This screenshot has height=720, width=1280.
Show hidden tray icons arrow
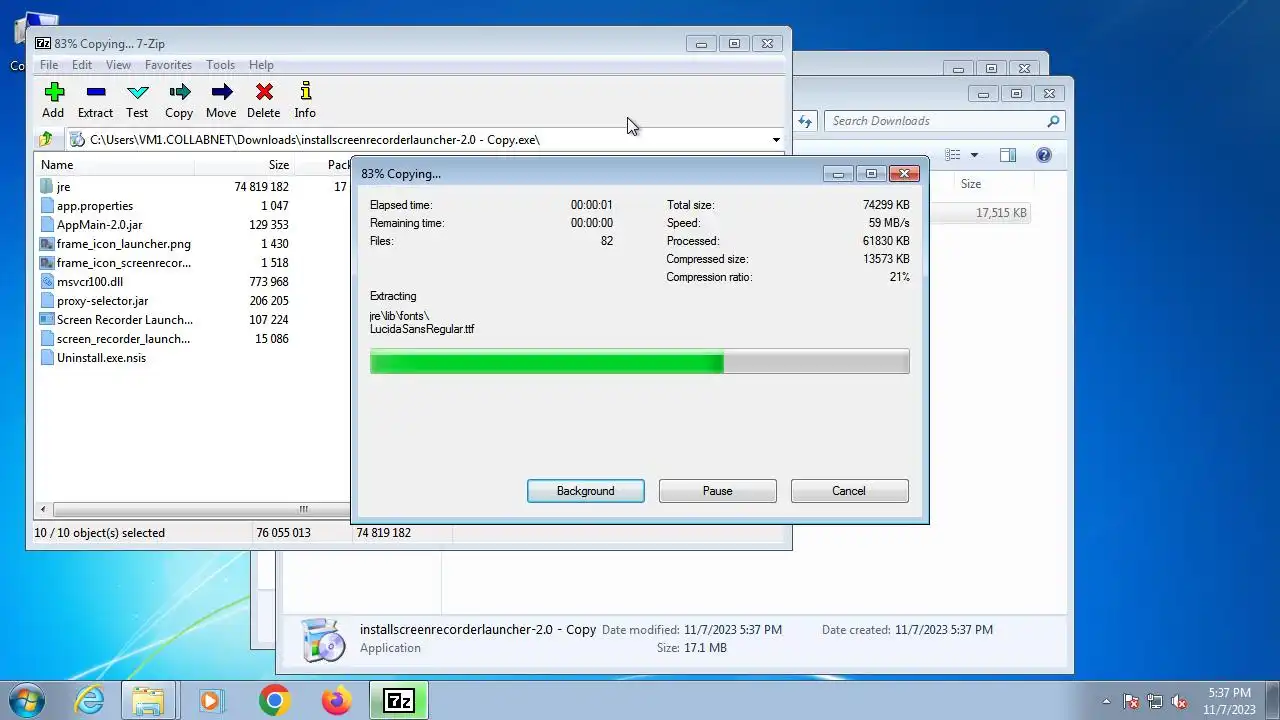point(1106,702)
